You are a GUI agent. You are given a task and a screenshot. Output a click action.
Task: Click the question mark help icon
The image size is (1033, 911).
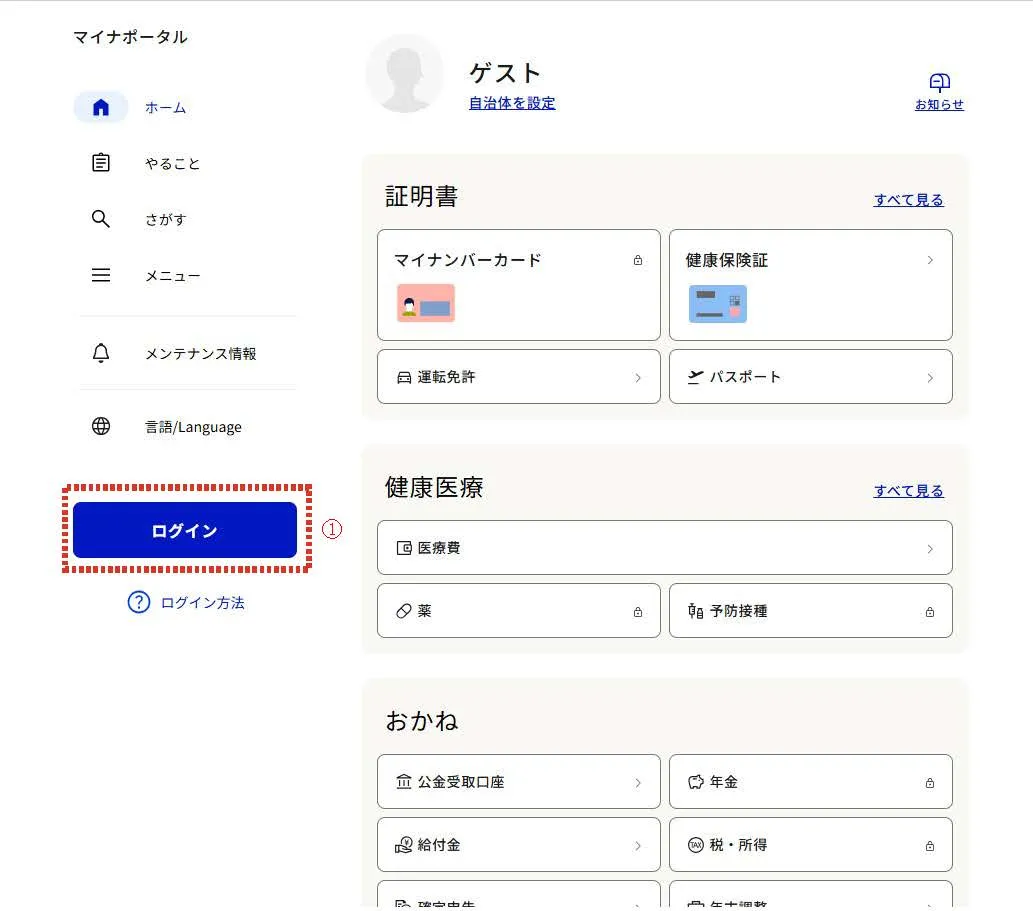click(x=139, y=602)
